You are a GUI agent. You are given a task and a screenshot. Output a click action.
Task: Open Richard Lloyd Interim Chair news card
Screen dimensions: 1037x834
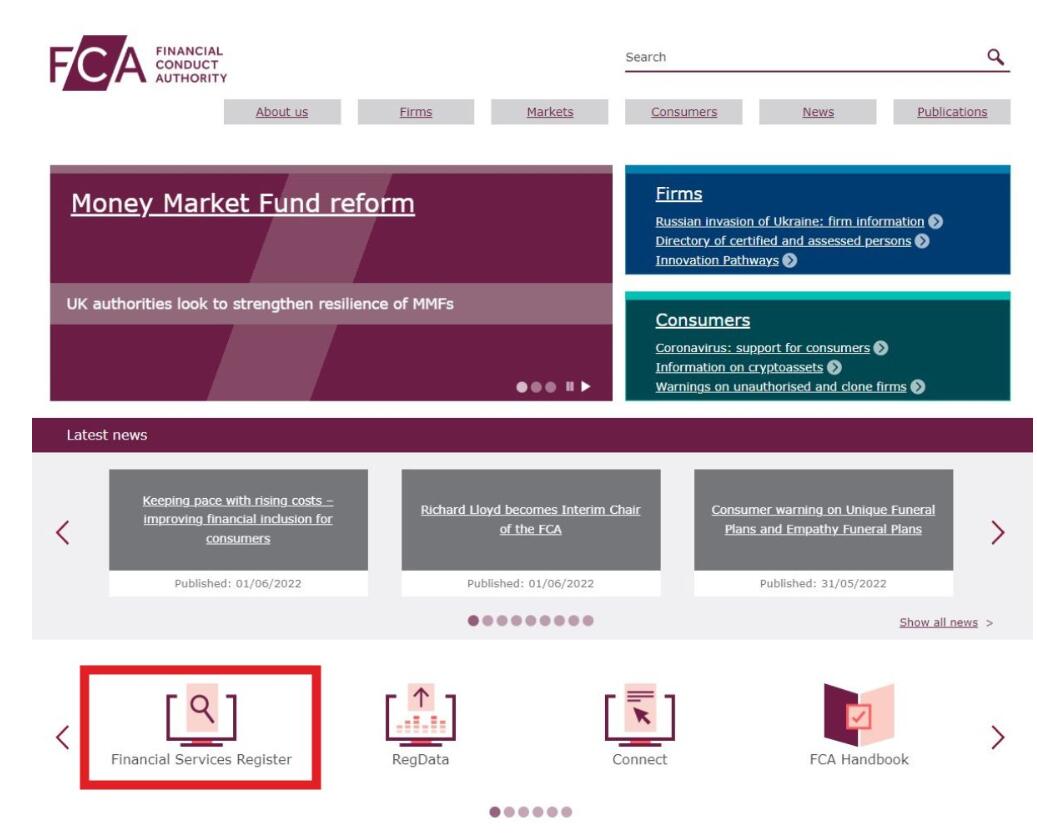point(530,519)
